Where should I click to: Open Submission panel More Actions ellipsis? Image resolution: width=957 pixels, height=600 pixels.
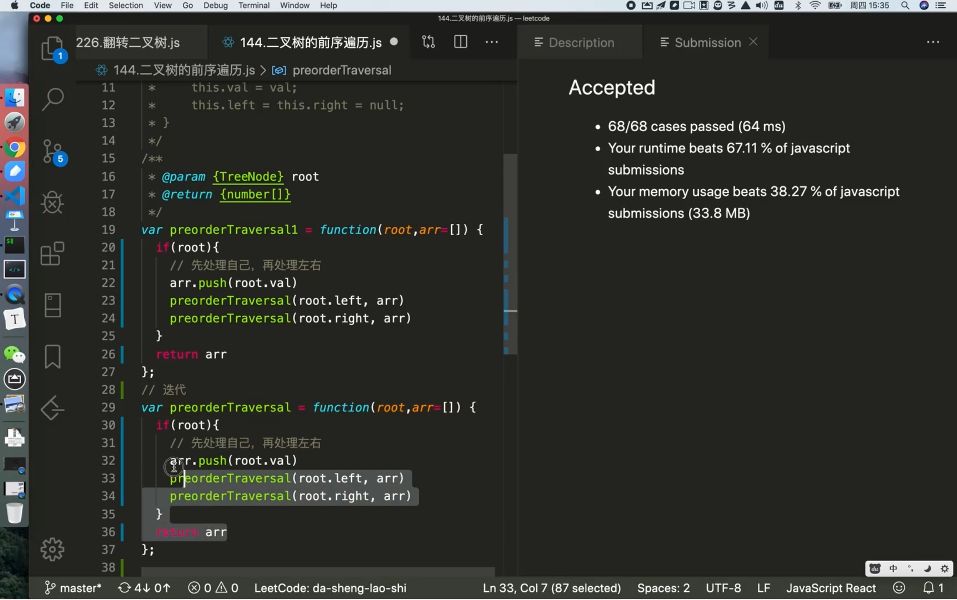933,42
